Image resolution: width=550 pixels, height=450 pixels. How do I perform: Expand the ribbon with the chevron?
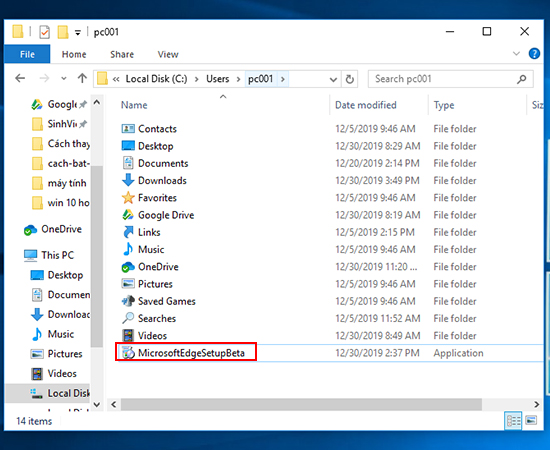[x=516, y=54]
